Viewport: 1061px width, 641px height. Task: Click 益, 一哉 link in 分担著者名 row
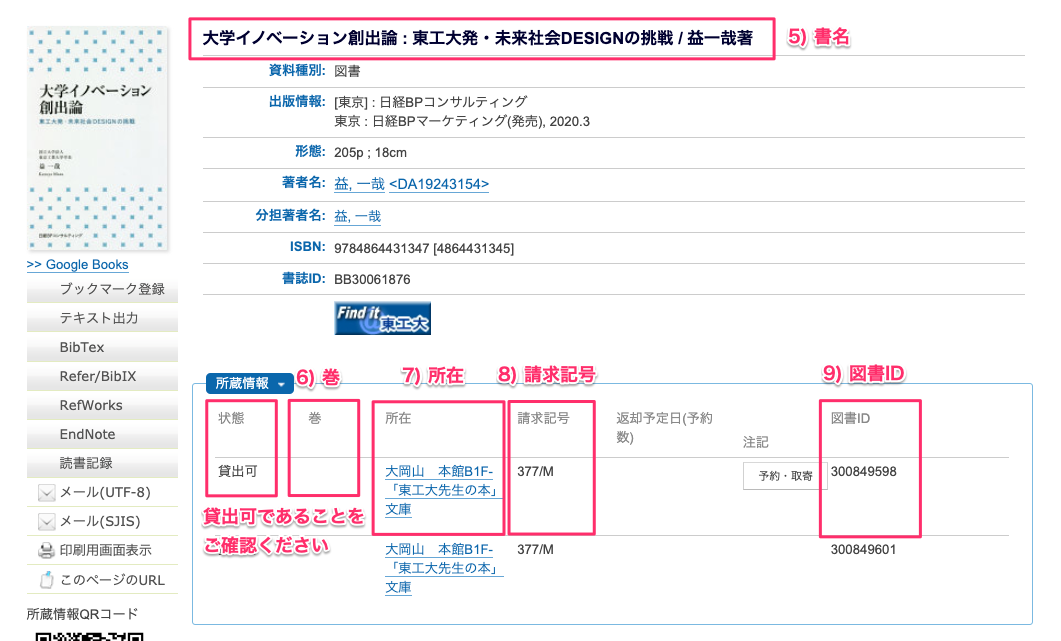tap(358, 216)
